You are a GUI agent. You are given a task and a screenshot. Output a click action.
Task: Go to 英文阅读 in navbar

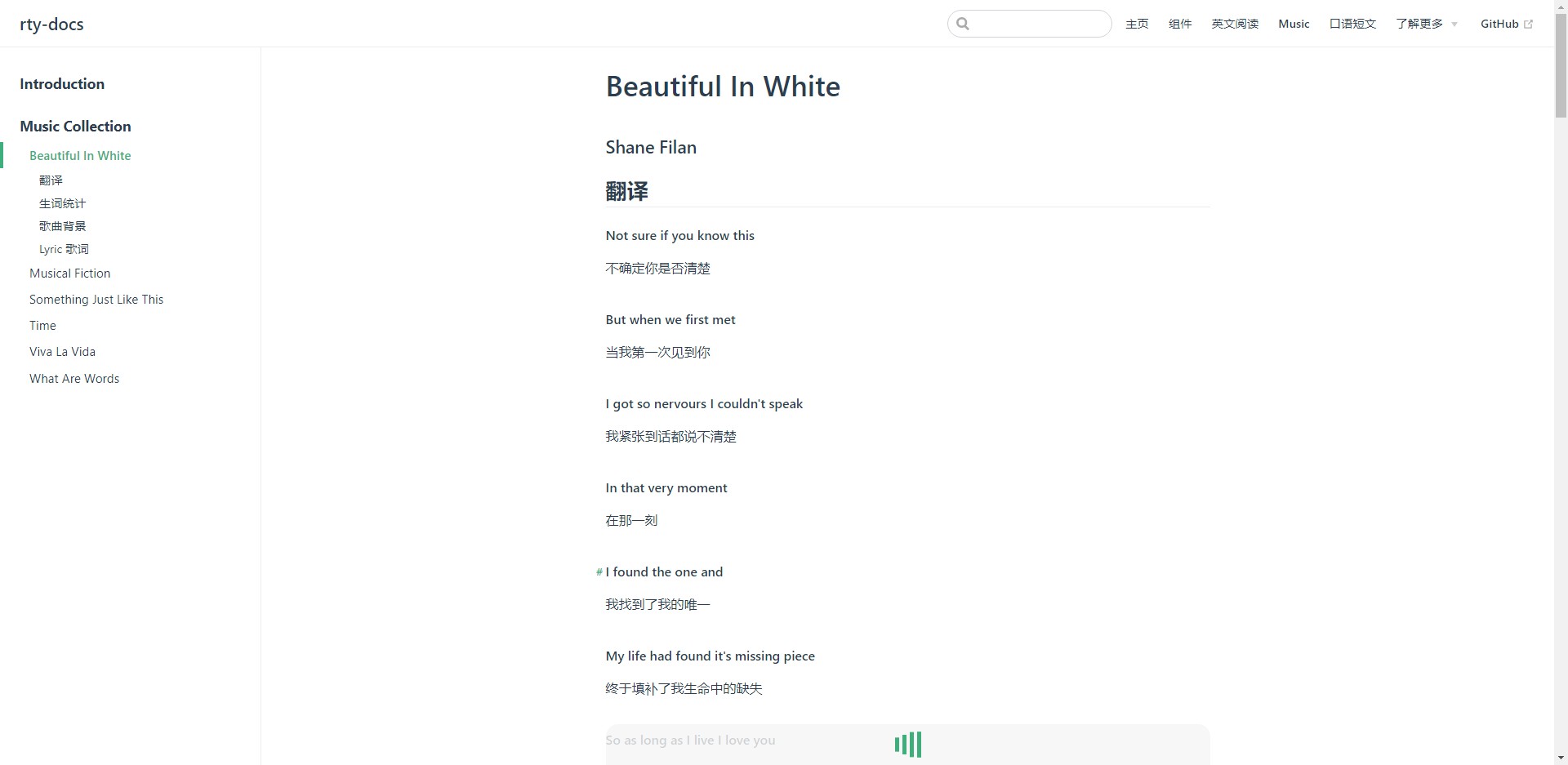(x=1235, y=24)
